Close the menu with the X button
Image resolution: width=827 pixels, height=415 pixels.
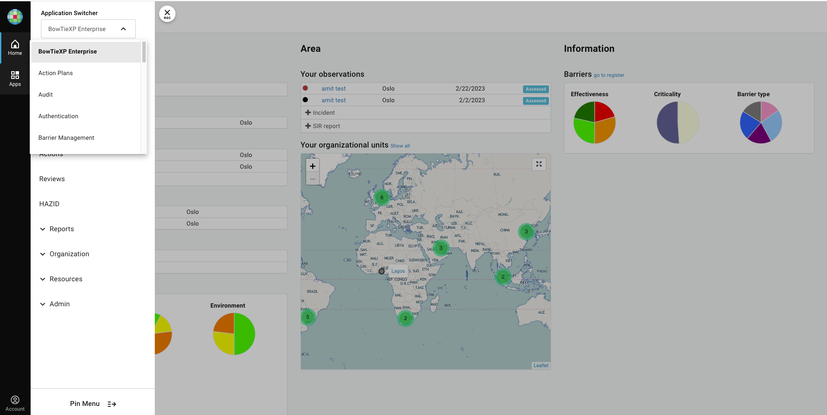tap(167, 14)
